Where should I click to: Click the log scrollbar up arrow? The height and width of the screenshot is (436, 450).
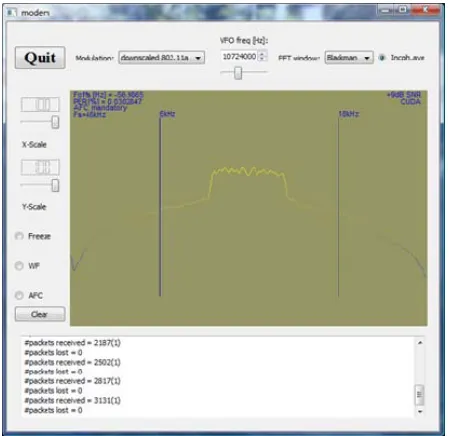click(x=420, y=342)
